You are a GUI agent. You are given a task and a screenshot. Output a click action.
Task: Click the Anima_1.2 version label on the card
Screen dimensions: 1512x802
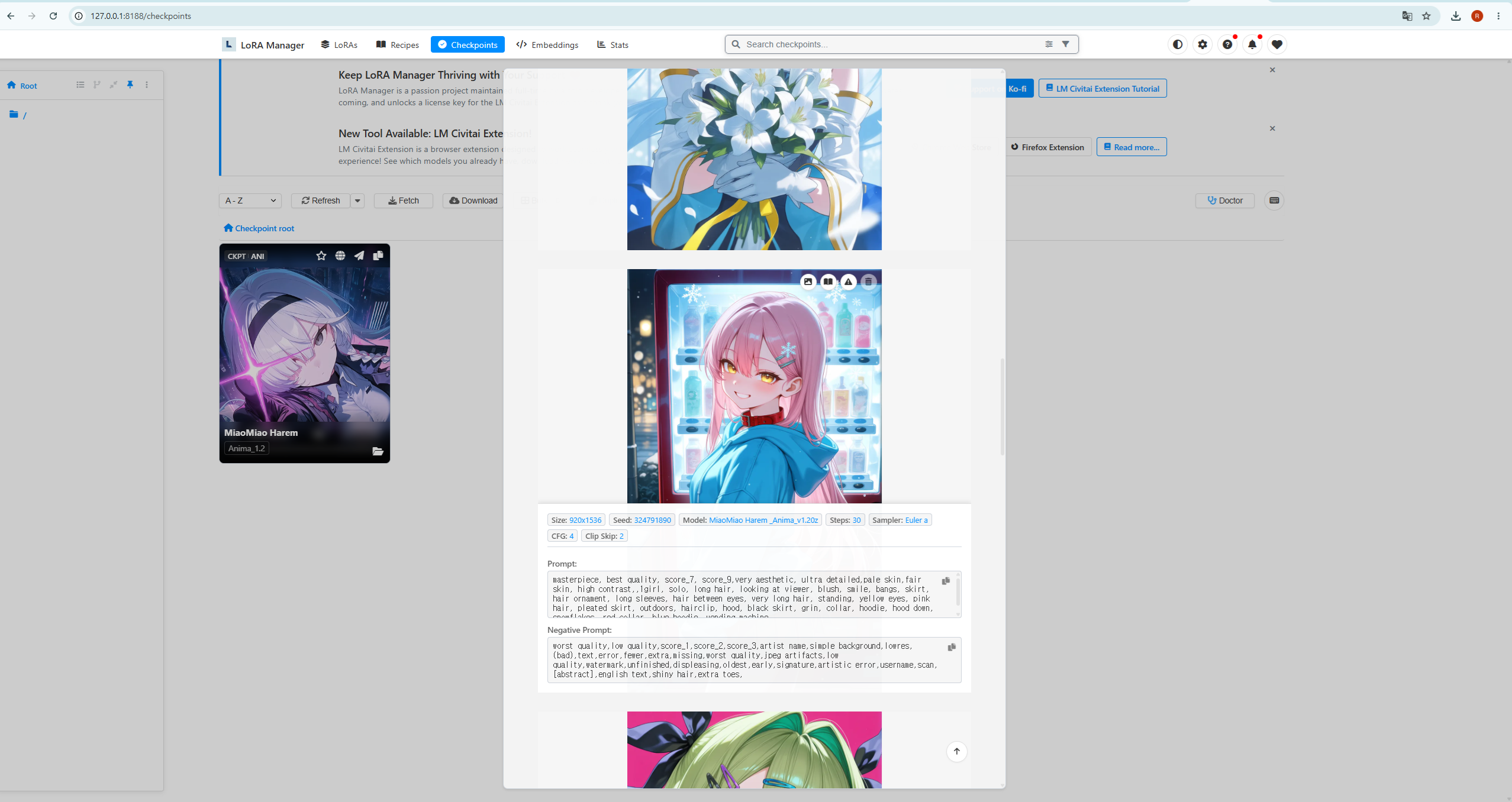tap(247, 448)
